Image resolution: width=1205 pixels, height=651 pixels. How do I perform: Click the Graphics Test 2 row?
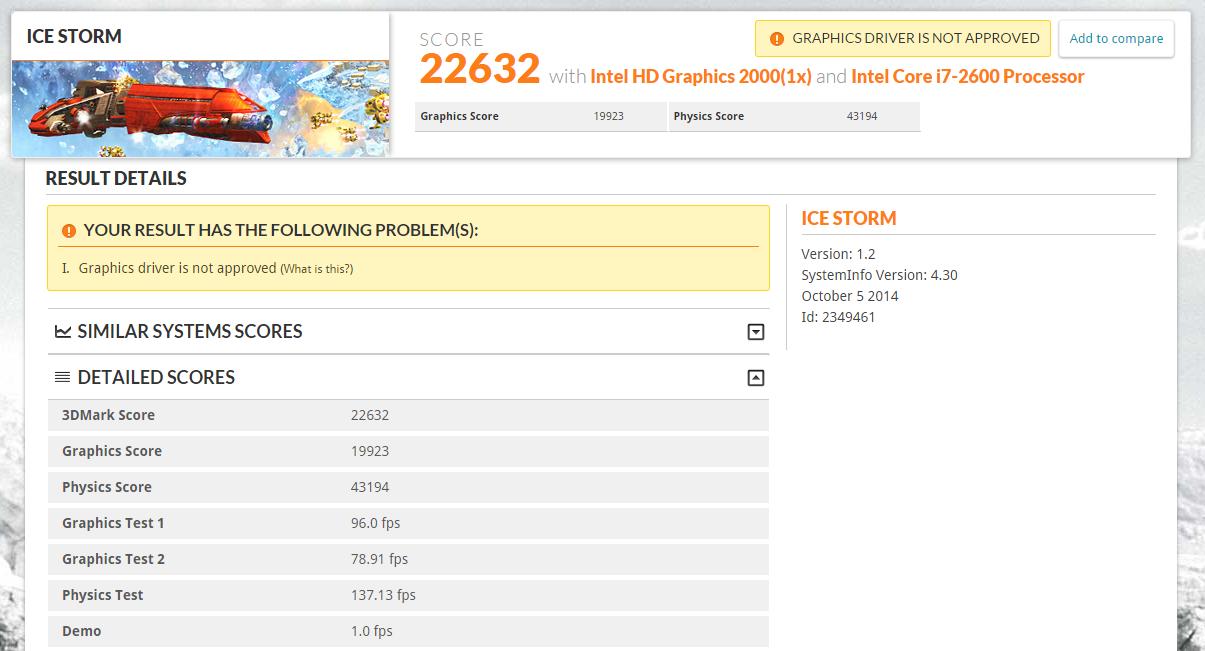pos(408,559)
